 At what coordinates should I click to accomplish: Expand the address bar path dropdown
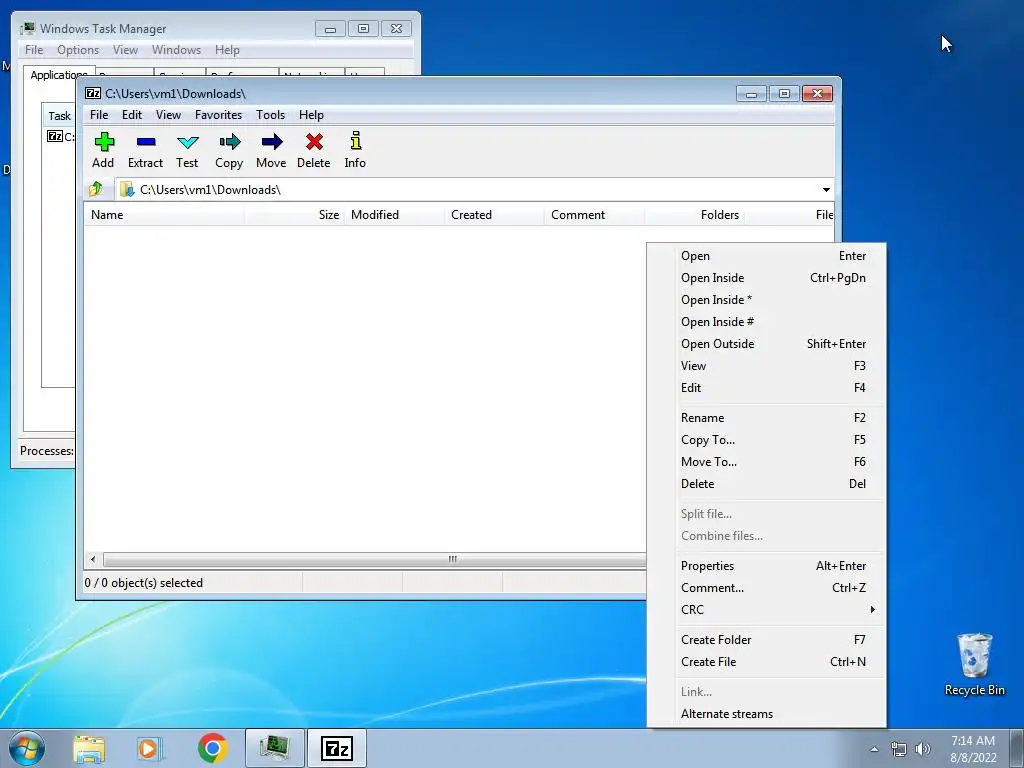[x=826, y=189]
